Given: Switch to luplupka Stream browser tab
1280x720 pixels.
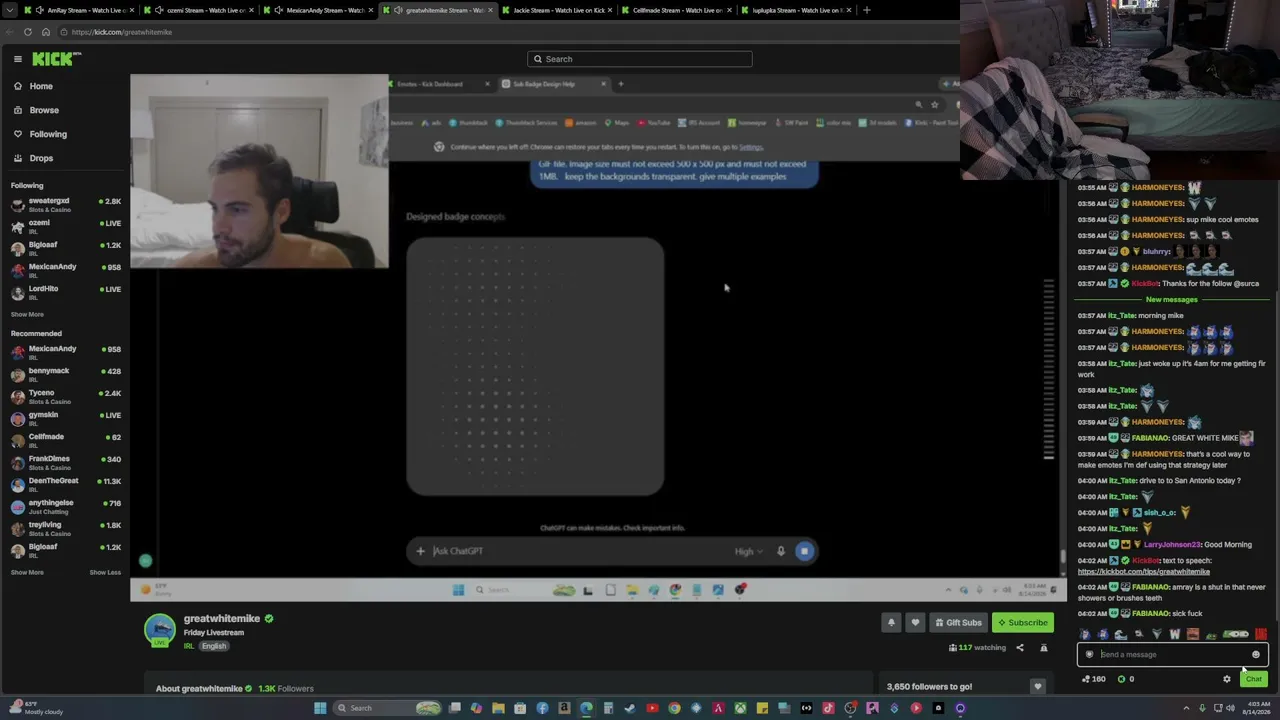Looking at the screenshot, I should (x=797, y=10).
